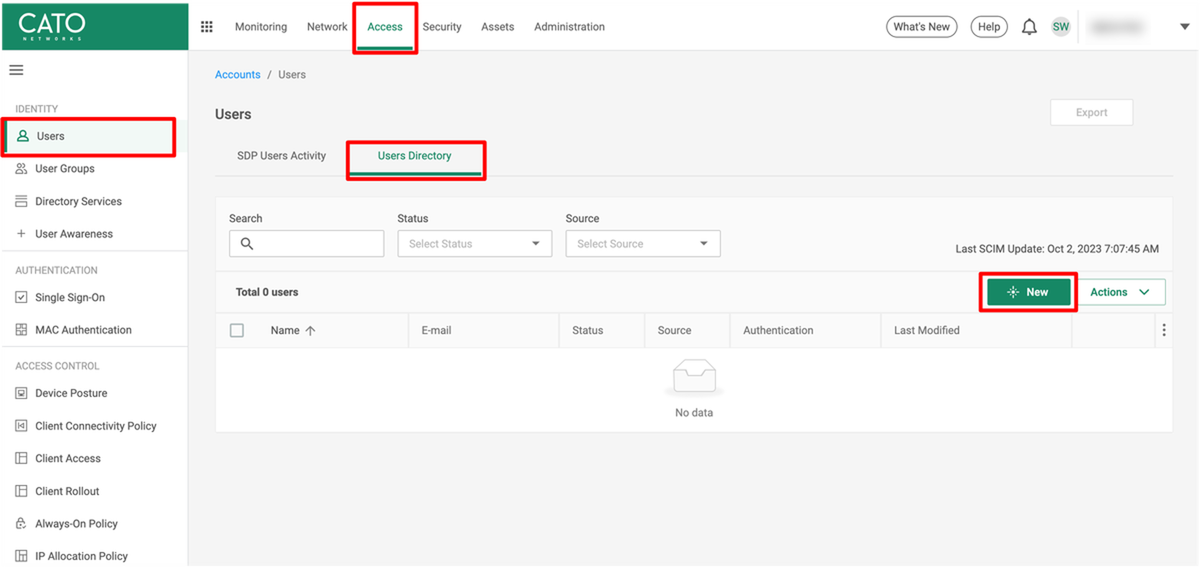This screenshot has height=567, width=1200.
Task: Click the Device Posture icon
Action: click(x=21, y=393)
